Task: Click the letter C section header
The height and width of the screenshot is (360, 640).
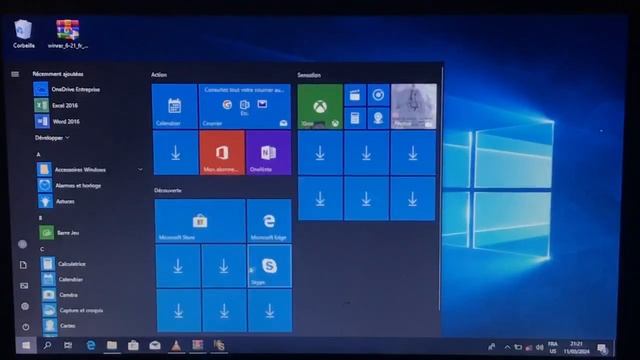Action: coord(42,249)
